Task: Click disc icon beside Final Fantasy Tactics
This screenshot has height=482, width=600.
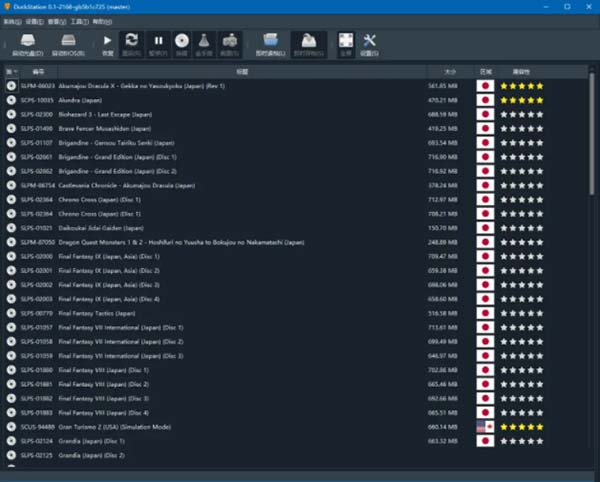Action: (x=11, y=313)
